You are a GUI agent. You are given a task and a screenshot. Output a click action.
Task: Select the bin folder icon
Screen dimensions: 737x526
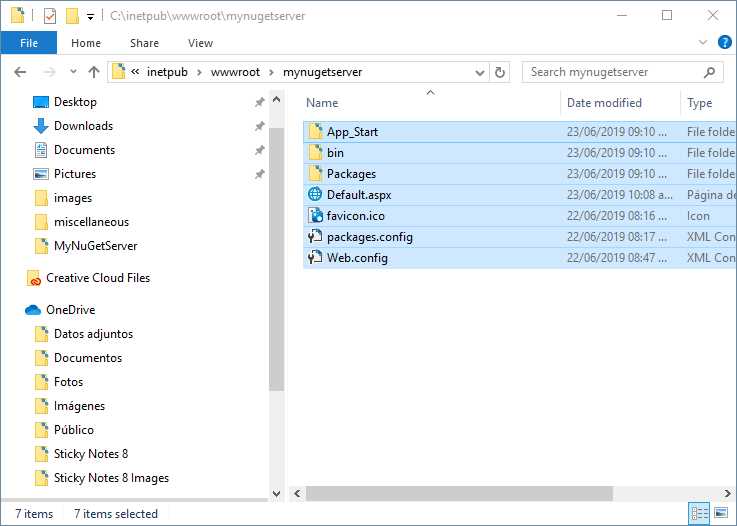315,153
